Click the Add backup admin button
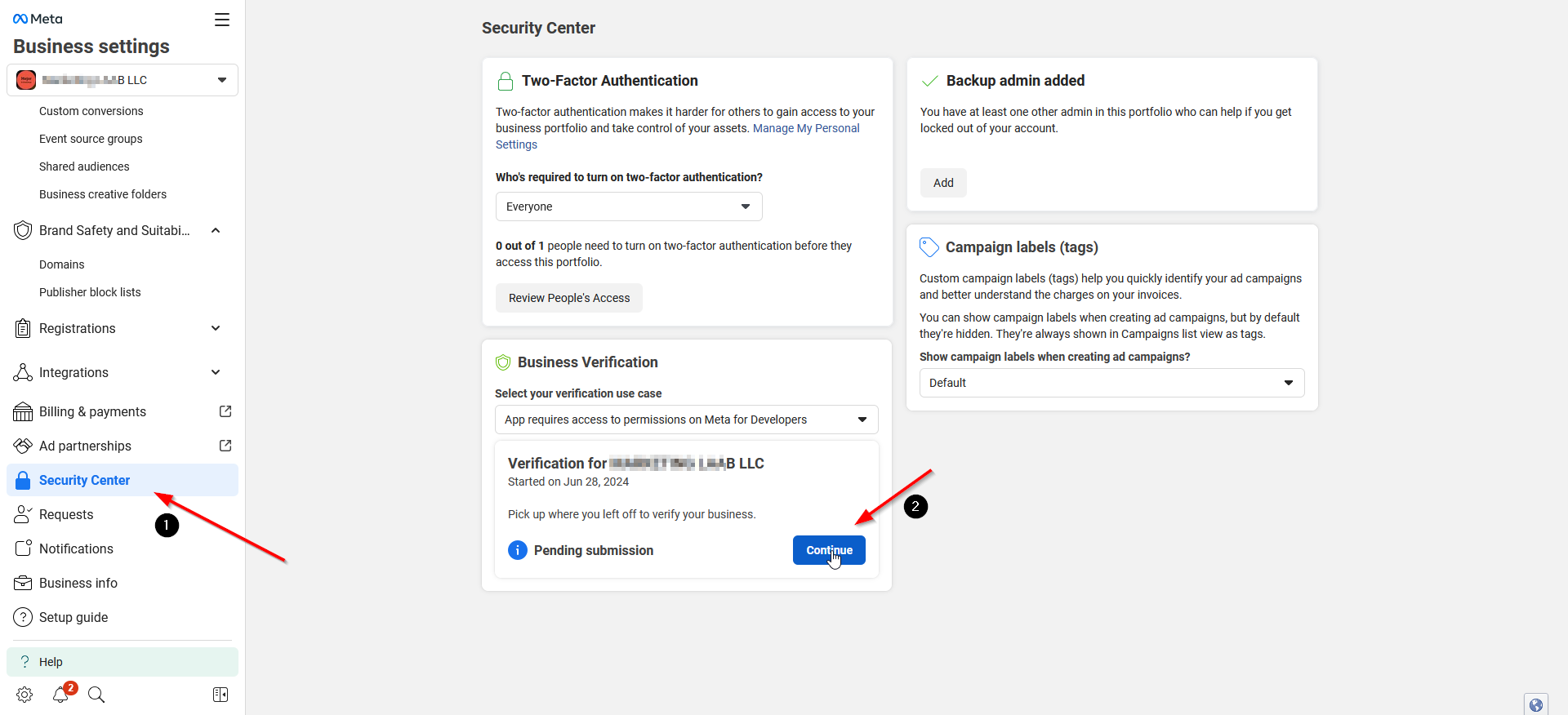Screen dimensions: 1568x715 (943, 183)
